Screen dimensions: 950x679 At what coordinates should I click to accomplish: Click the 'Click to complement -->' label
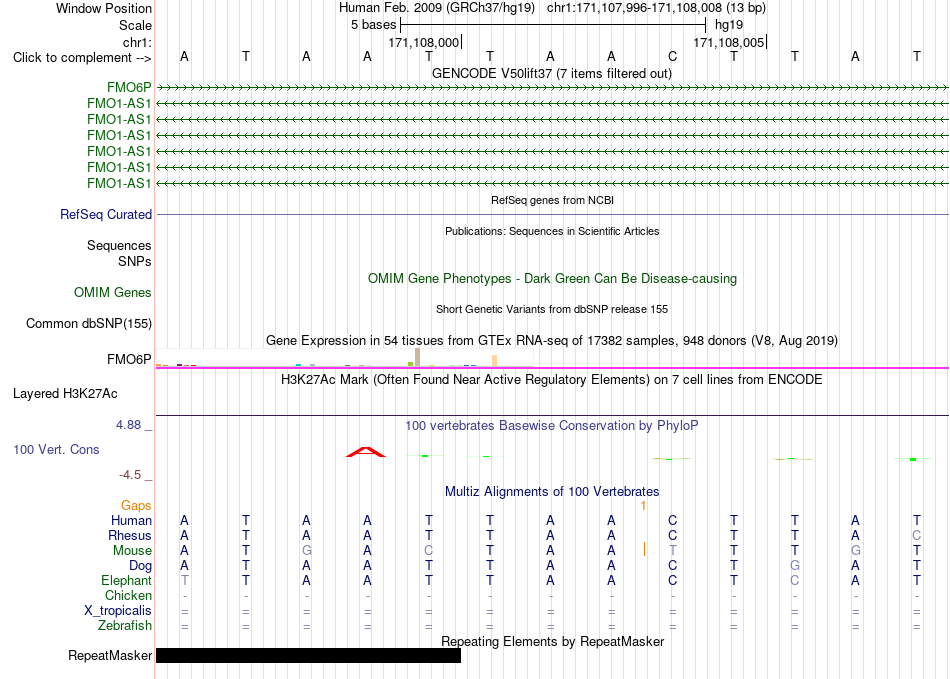[82, 58]
